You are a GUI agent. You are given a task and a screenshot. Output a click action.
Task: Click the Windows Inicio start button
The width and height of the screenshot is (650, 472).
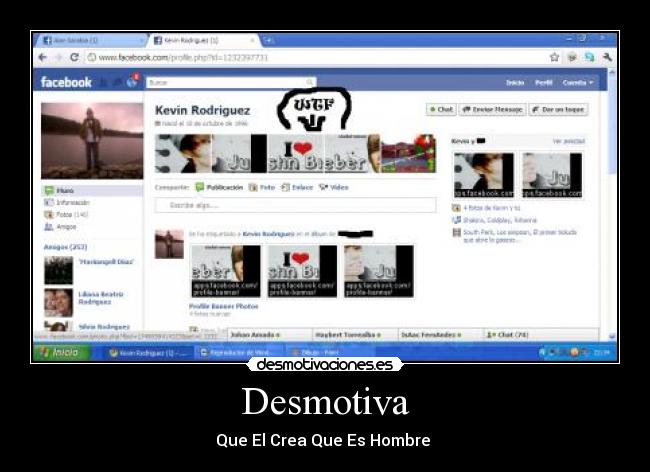coord(62,352)
